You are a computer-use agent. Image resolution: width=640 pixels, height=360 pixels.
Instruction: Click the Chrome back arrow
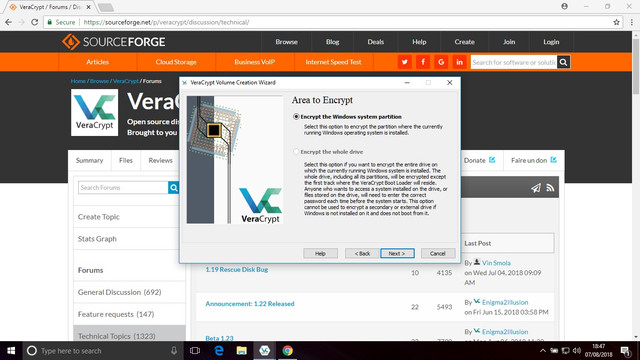click(x=8, y=22)
